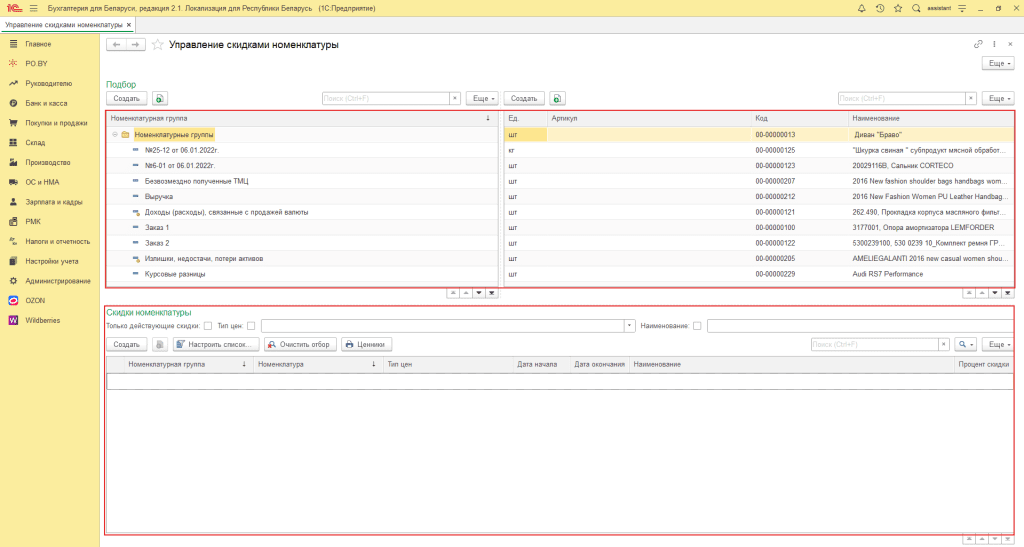Select the Выручка group row
Image resolution: width=1024 pixels, height=547 pixels.
tap(302, 196)
